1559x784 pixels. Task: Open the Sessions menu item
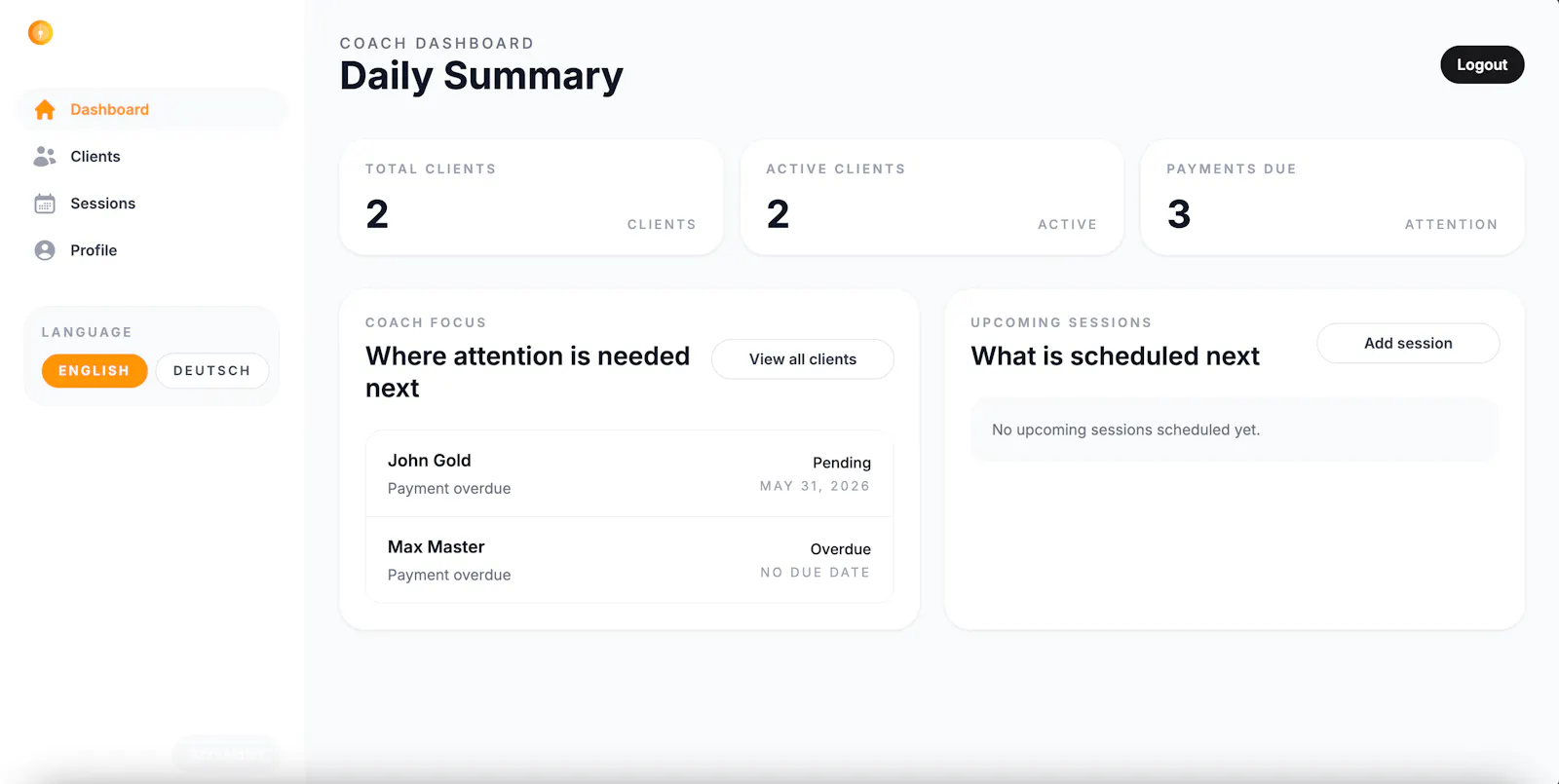click(x=152, y=204)
